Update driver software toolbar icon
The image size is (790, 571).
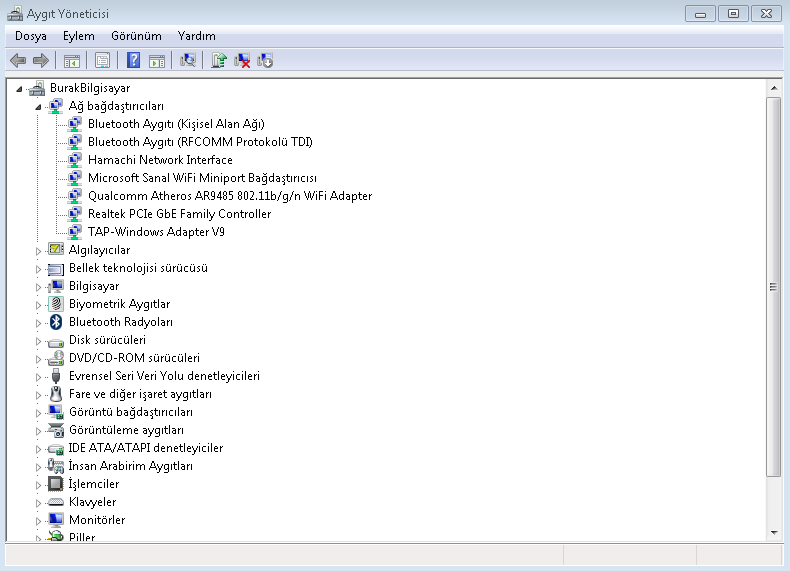(219, 60)
